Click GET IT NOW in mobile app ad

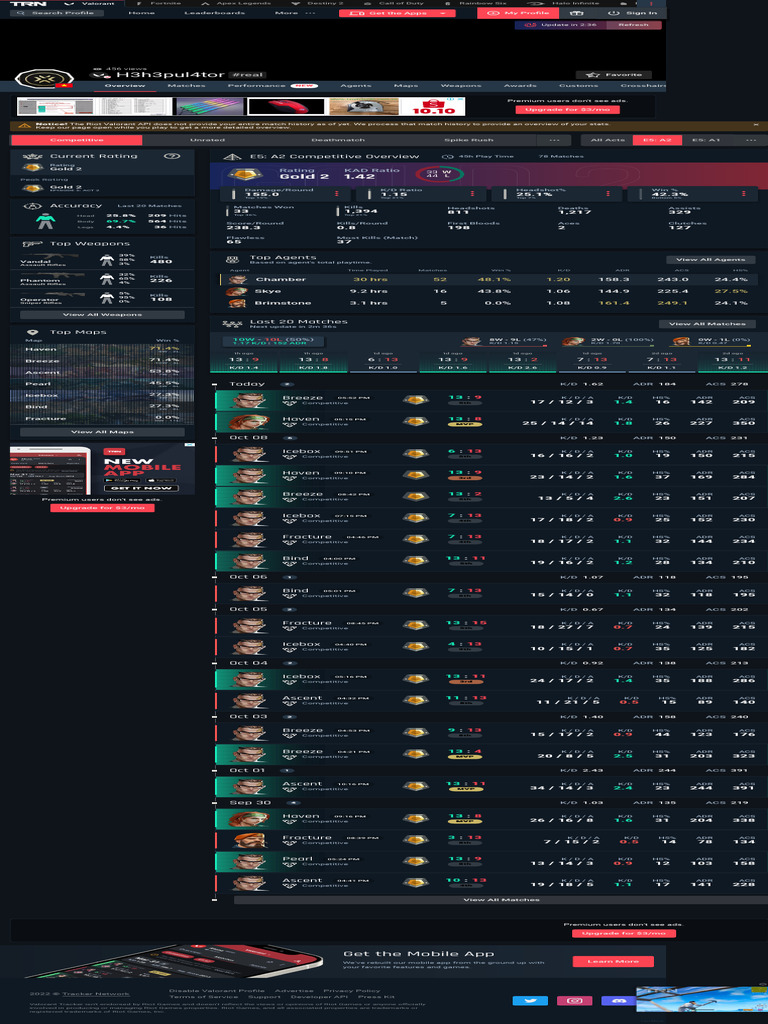coord(140,488)
